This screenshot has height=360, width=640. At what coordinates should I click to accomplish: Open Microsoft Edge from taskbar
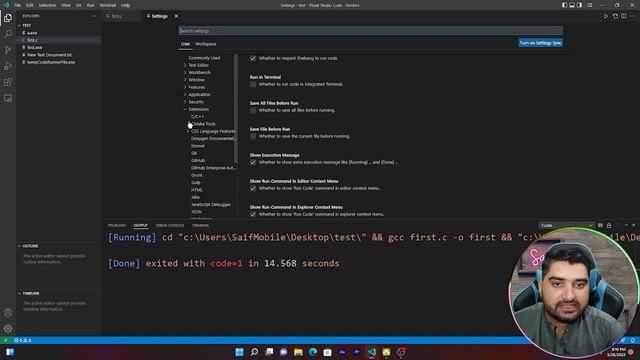(313, 352)
